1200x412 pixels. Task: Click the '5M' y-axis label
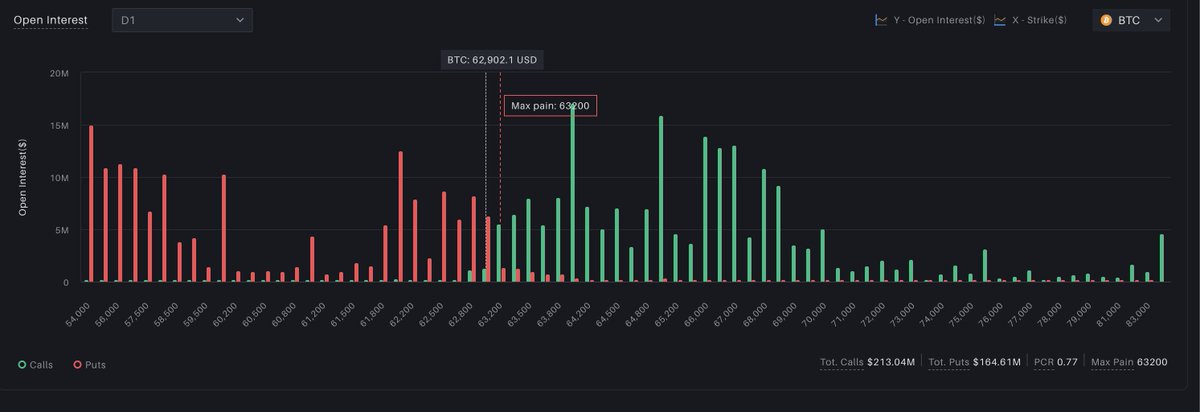tap(61, 230)
